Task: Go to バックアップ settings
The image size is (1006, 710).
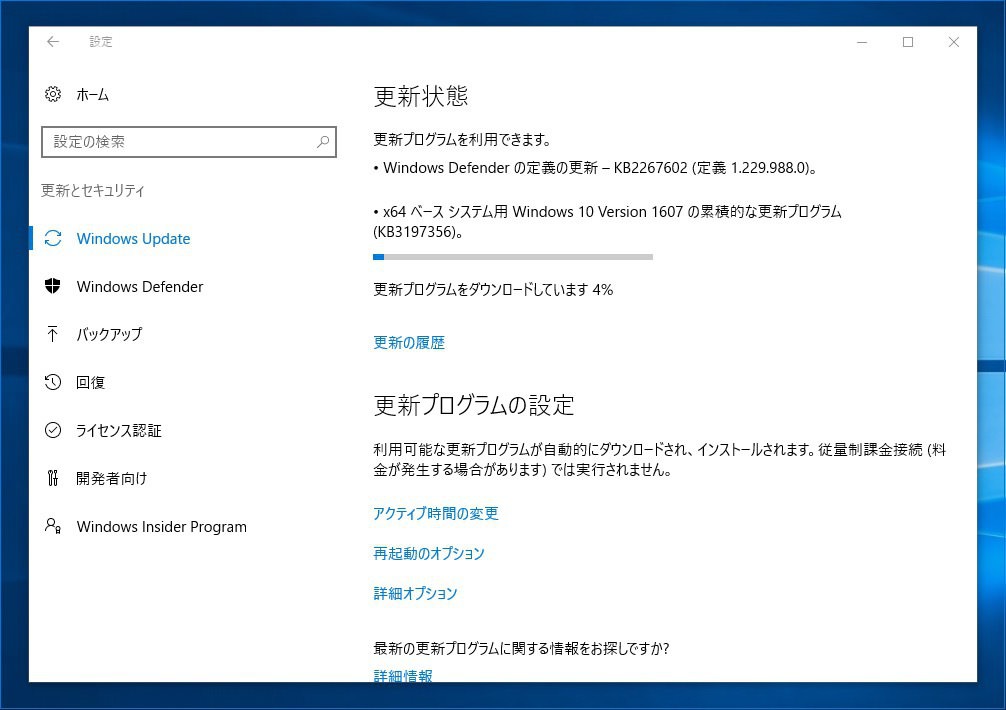Action: pyautogui.click(x=109, y=334)
